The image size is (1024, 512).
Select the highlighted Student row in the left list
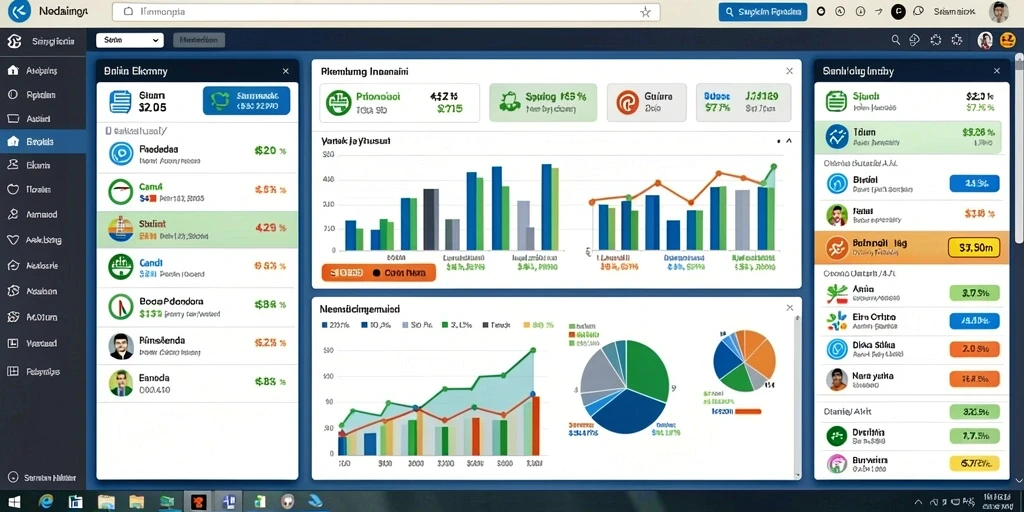pos(197,229)
